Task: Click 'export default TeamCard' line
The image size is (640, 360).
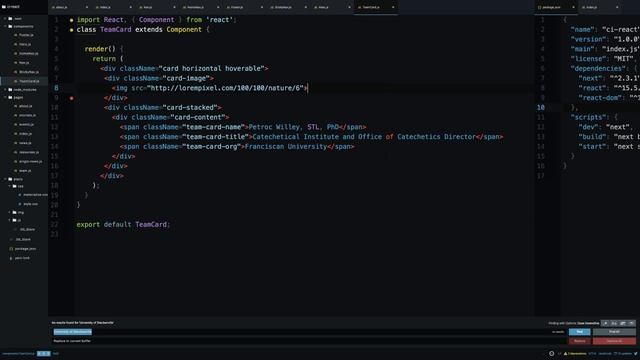Action: [123, 224]
